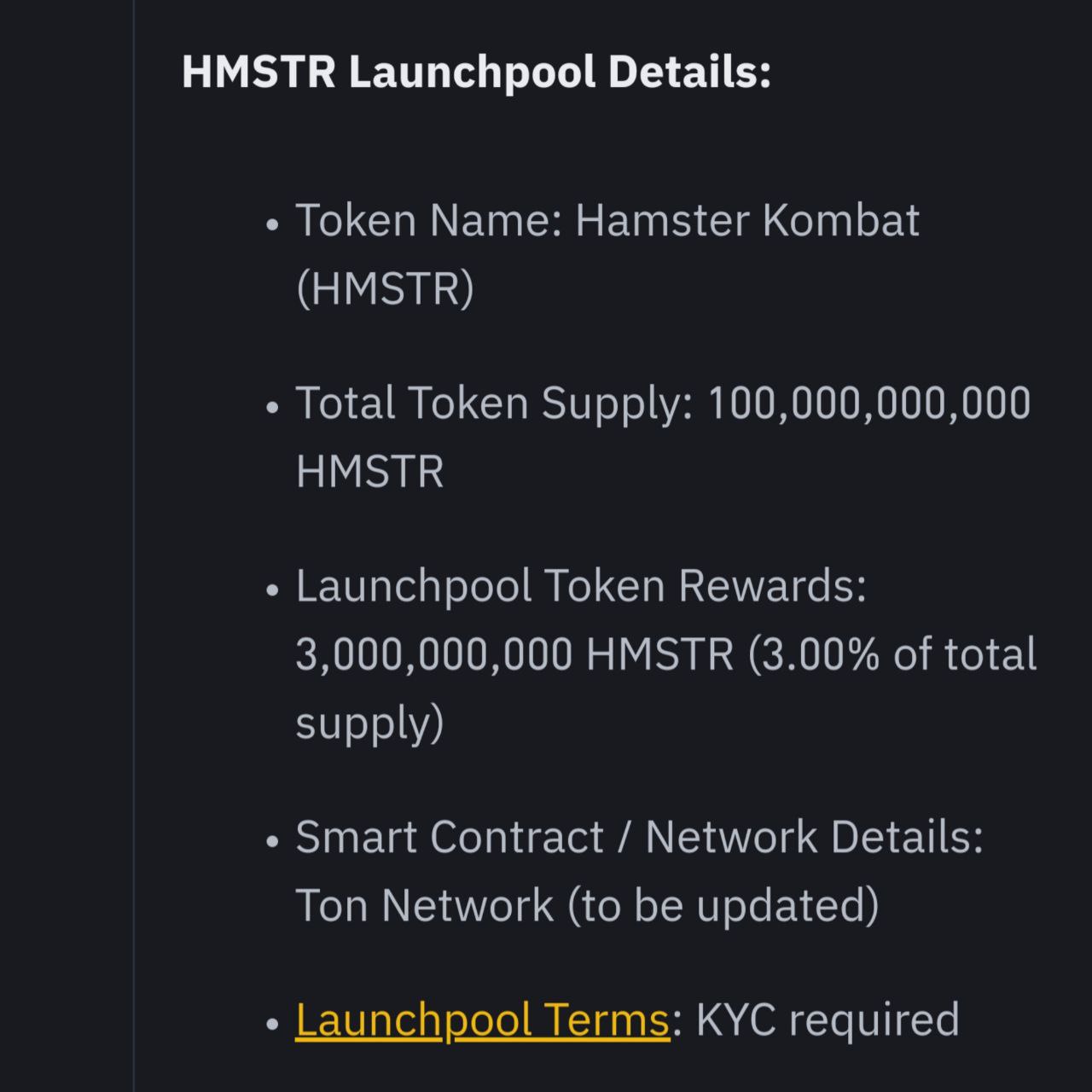Image resolution: width=1092 pixels, height=1092 pixels.
Task: Select the 100,000,000,000 supply number
Action: pyautogui.click(x=869, y=404)
